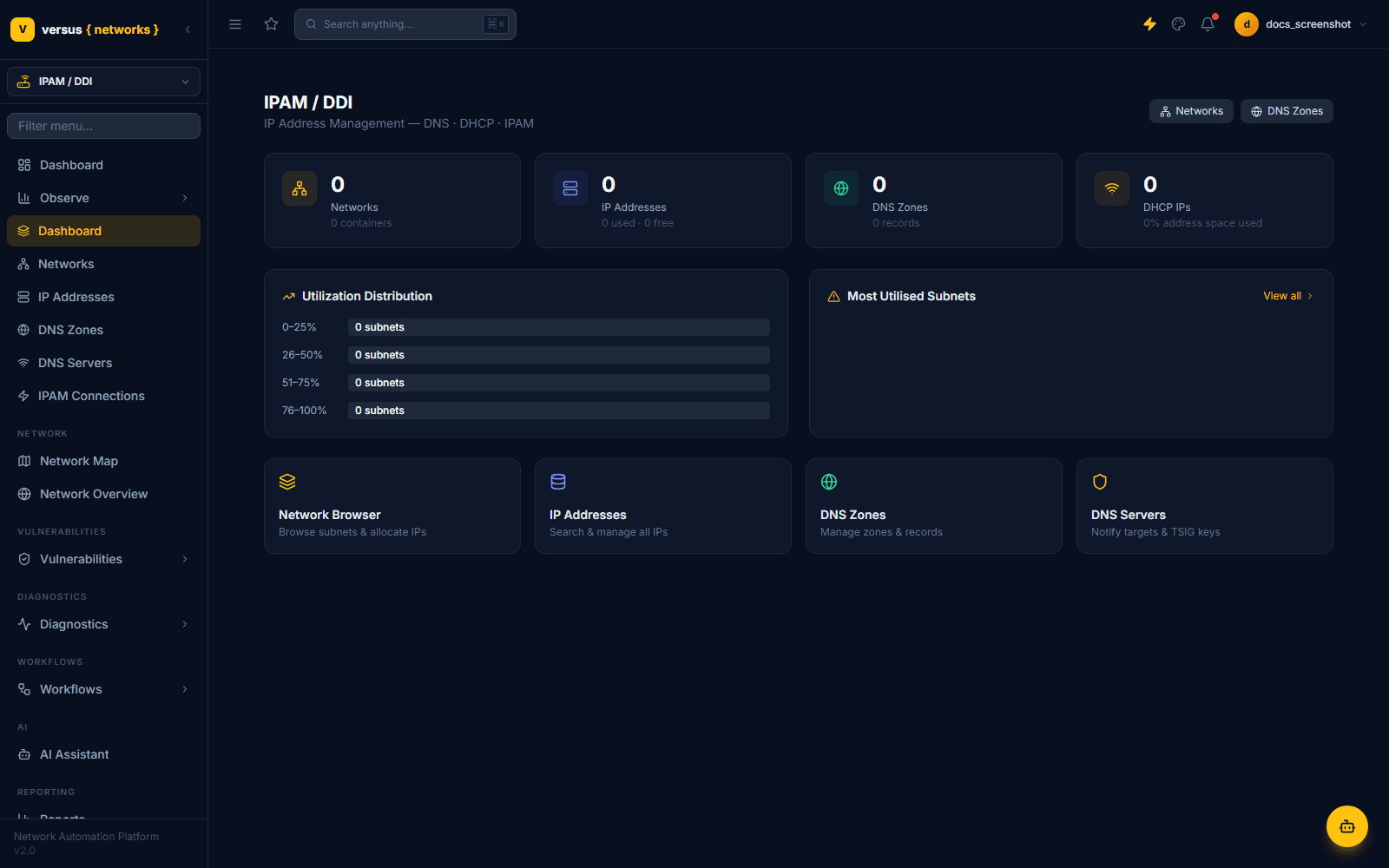This screenshot has height=868, width=1389.
Task: Follow the View all link
Action: click(x=1287, y=296)
